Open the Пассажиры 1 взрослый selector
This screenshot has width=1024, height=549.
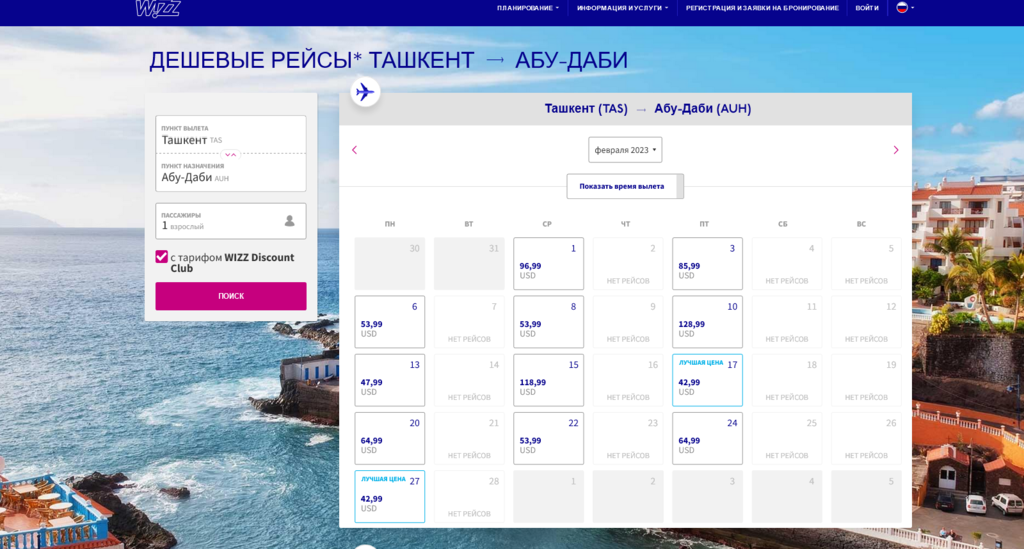click(231, 221)
